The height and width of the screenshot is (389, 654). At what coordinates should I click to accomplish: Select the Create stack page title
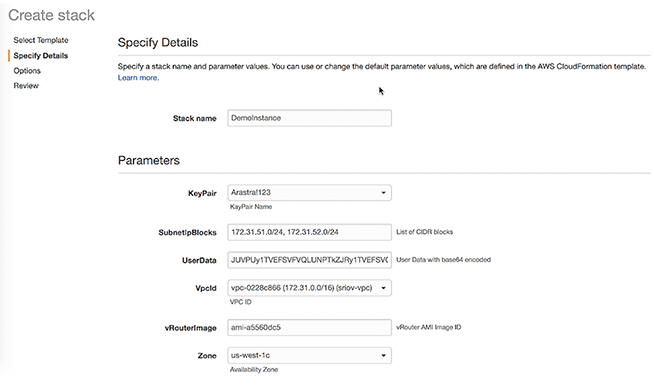tap(51, 15)
